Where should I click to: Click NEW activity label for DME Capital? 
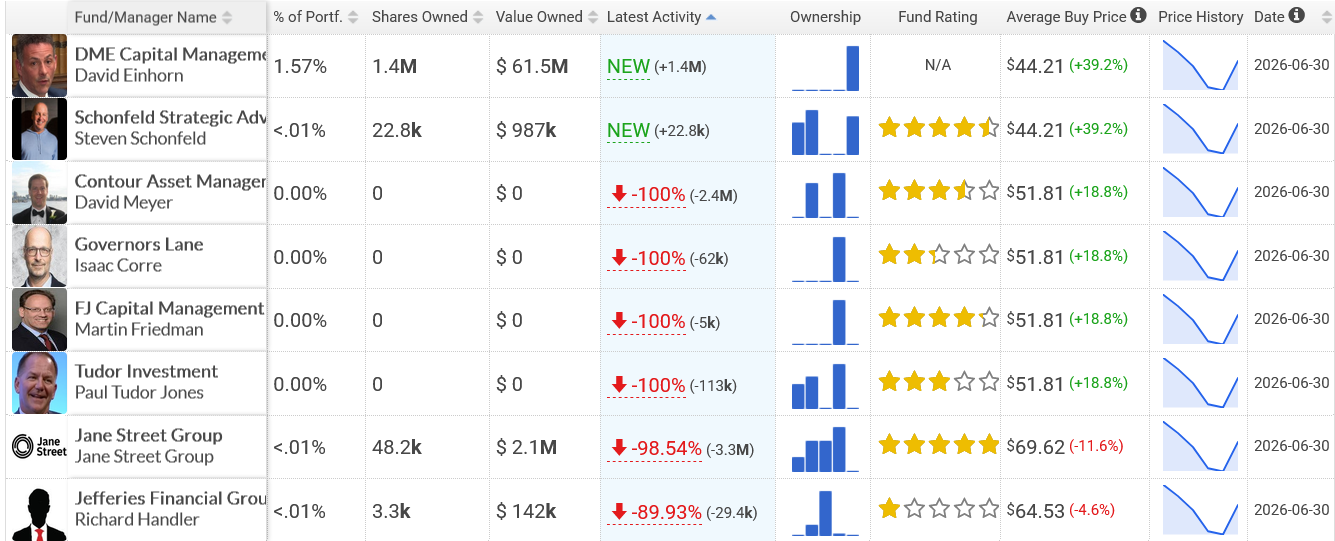[x=628, y=67]
